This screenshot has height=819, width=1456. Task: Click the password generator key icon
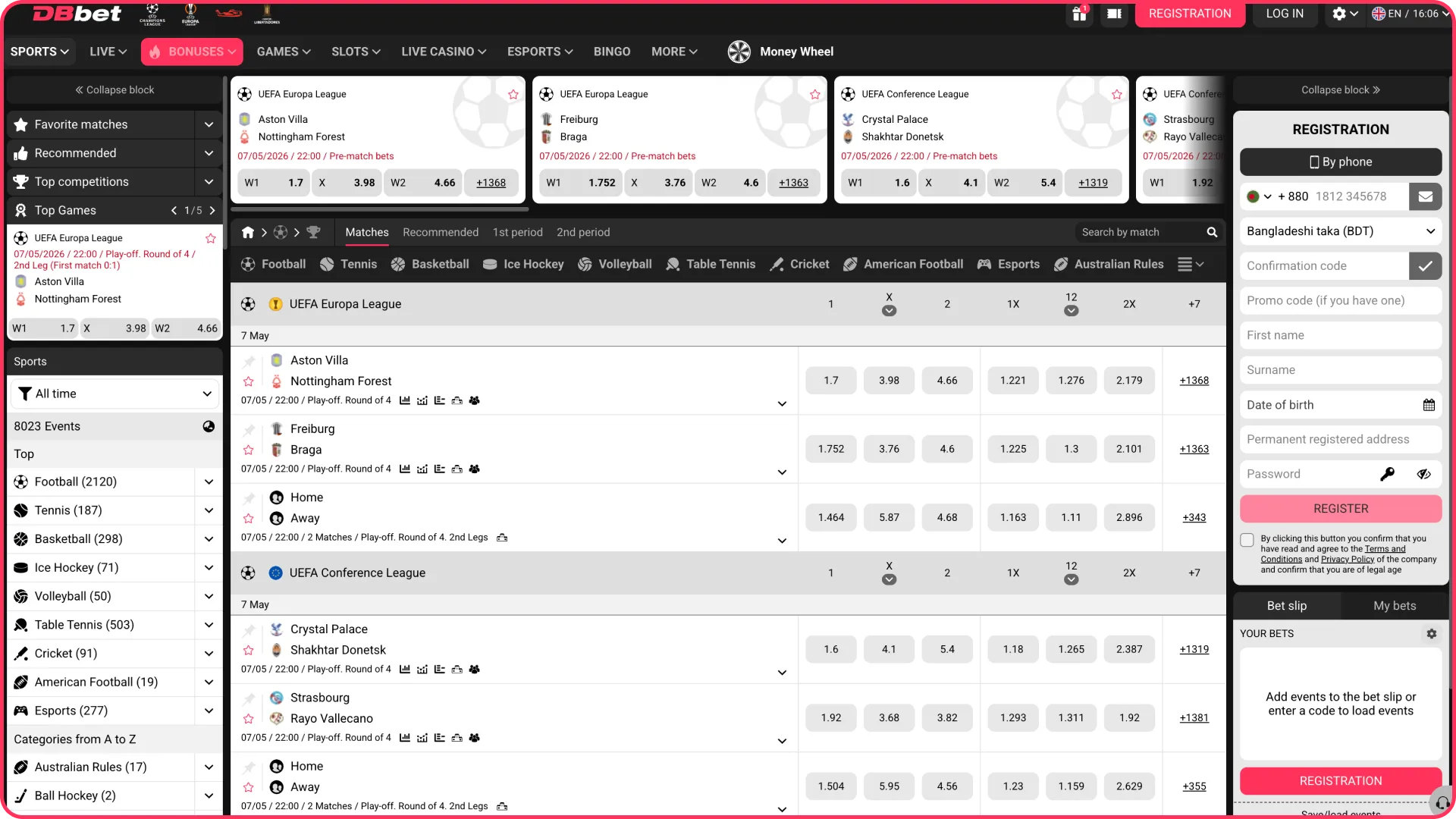point(1387,474)
